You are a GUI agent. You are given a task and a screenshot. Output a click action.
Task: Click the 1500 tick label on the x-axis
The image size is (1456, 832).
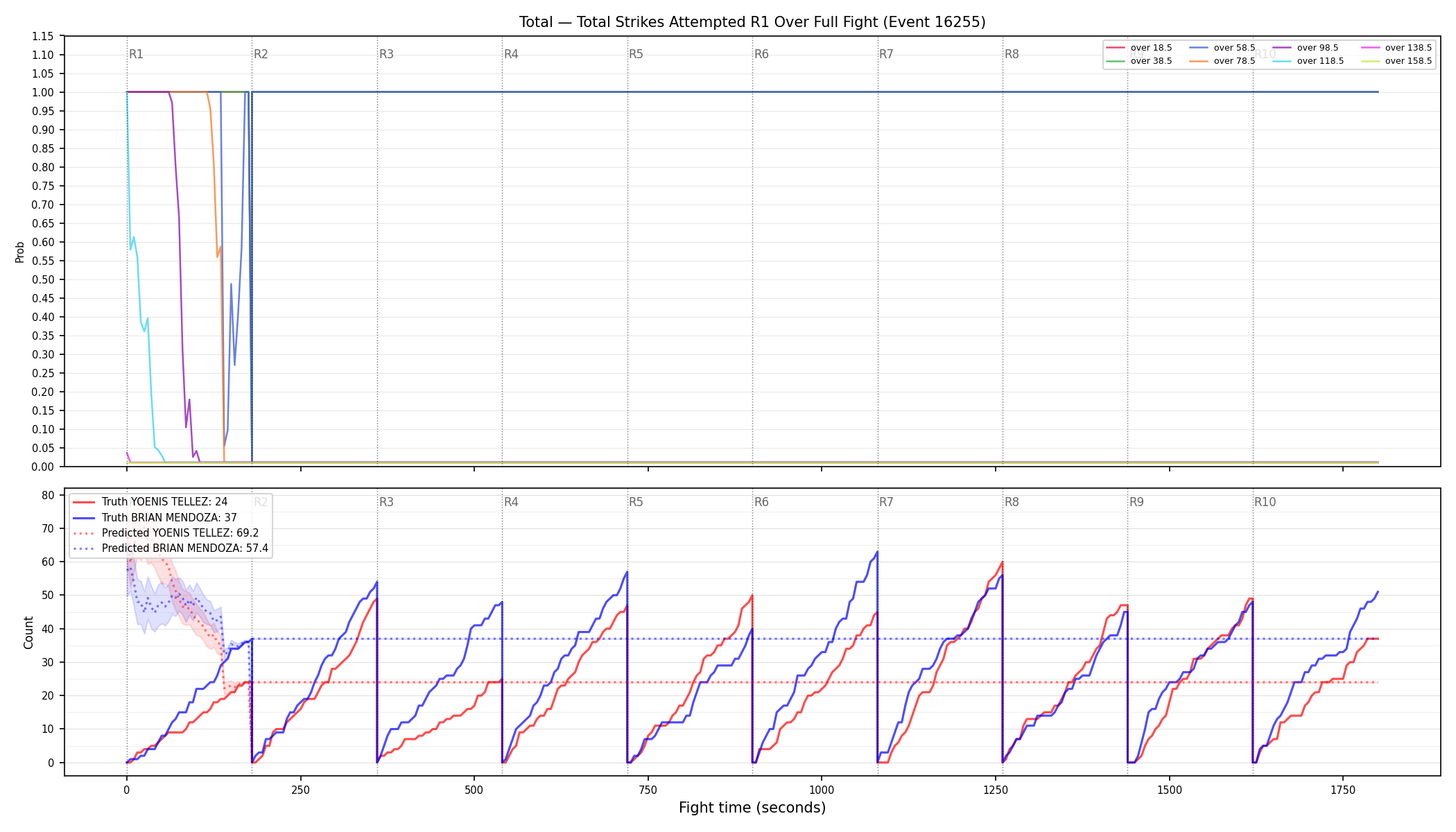coord(1170,790)
